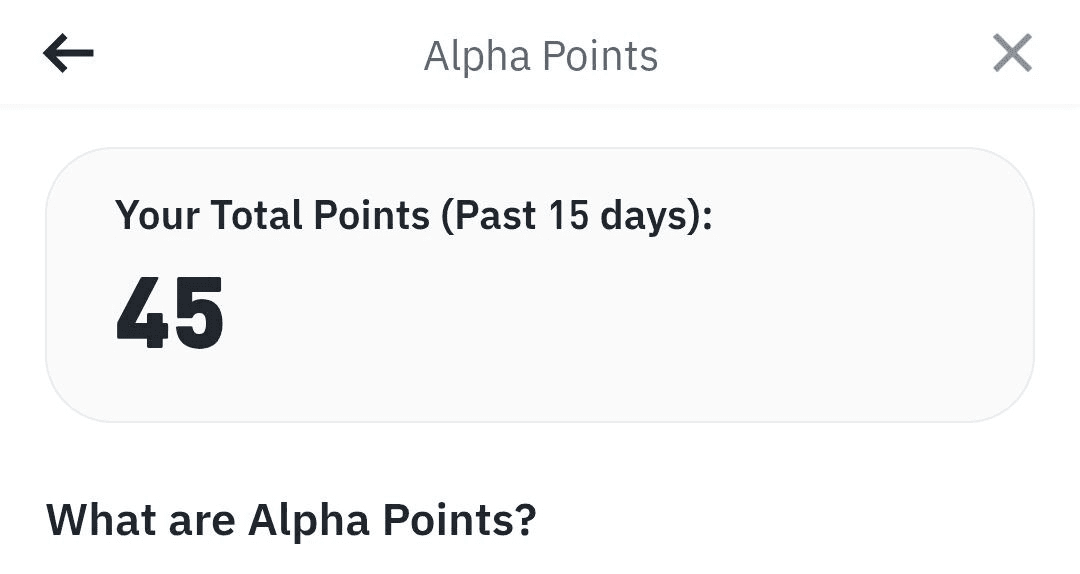Close the Alpha Points page with X
Screen dimensions: 1080x574
pos(1011,54)
